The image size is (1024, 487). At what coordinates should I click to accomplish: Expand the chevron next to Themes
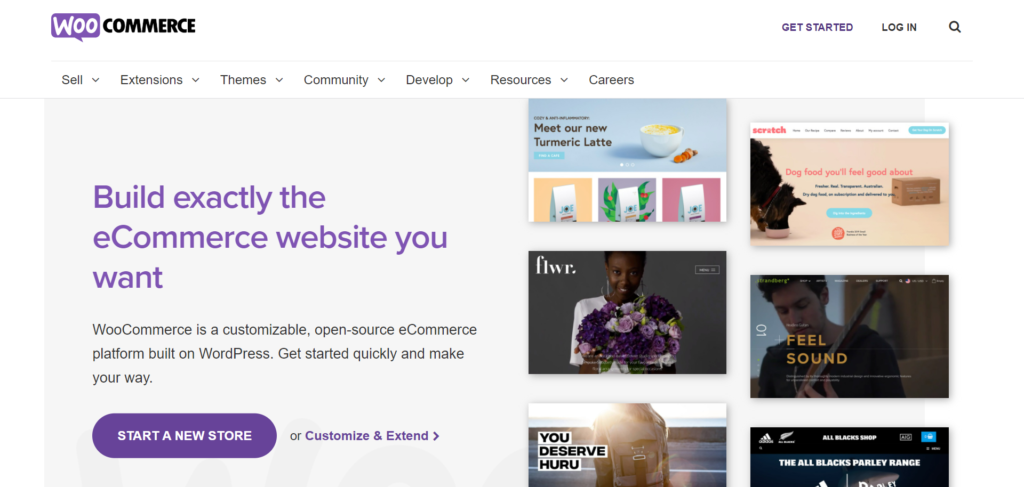click(279, 80)
